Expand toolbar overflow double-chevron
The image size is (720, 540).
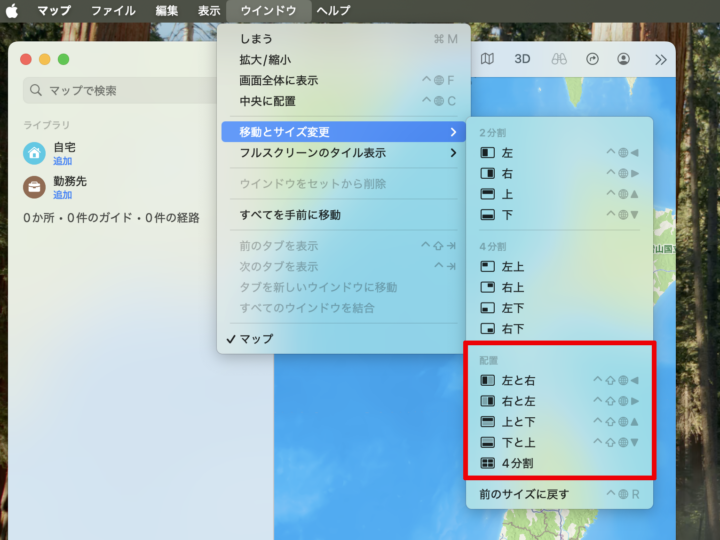[x=661, y=60]
